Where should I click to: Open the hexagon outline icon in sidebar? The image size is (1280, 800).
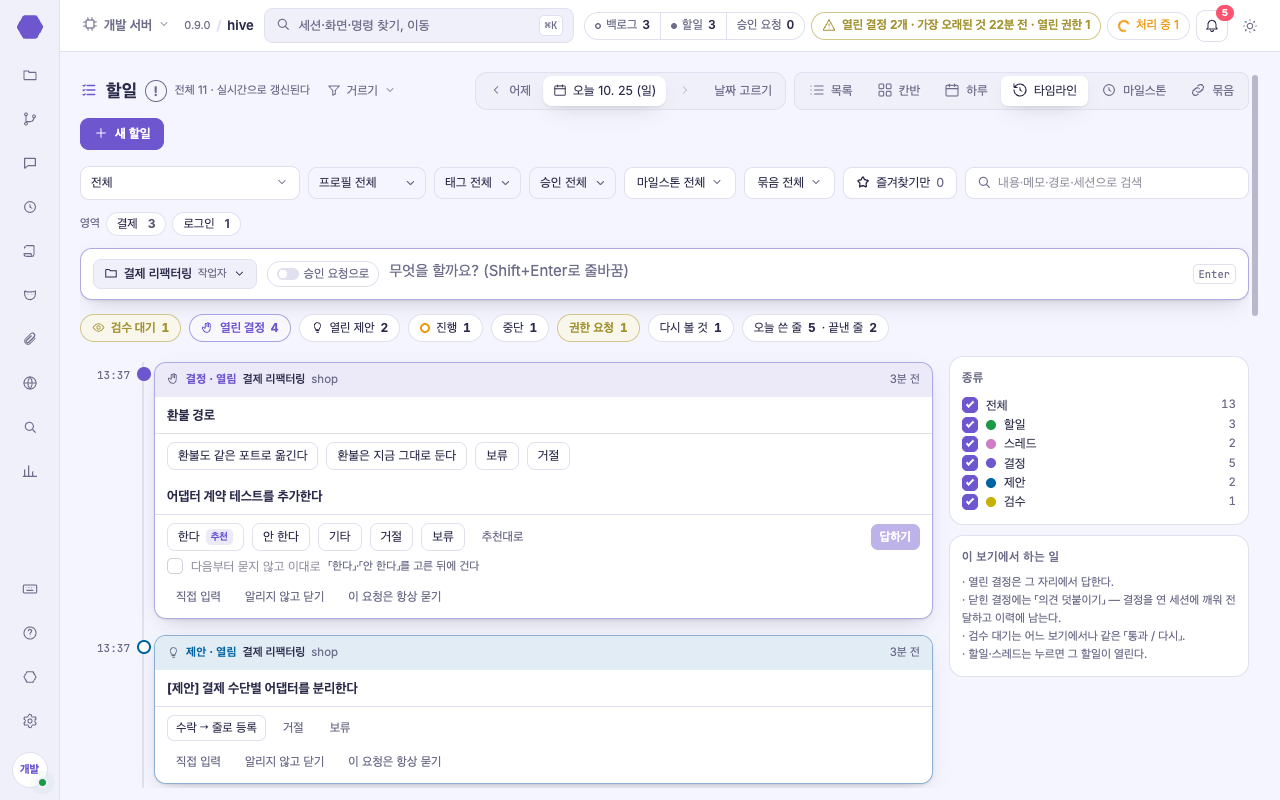30,677
